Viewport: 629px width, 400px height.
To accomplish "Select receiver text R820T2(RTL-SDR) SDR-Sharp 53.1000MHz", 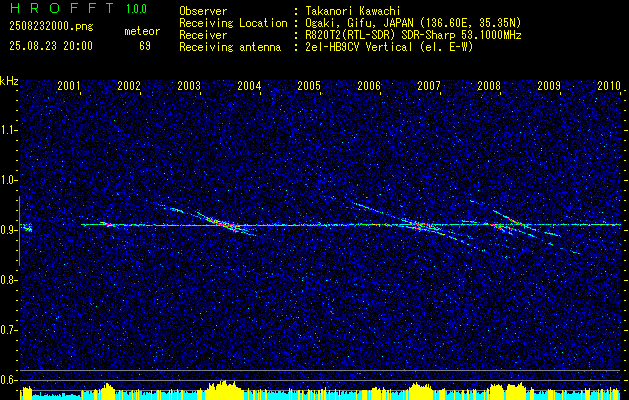I will 414,35.
